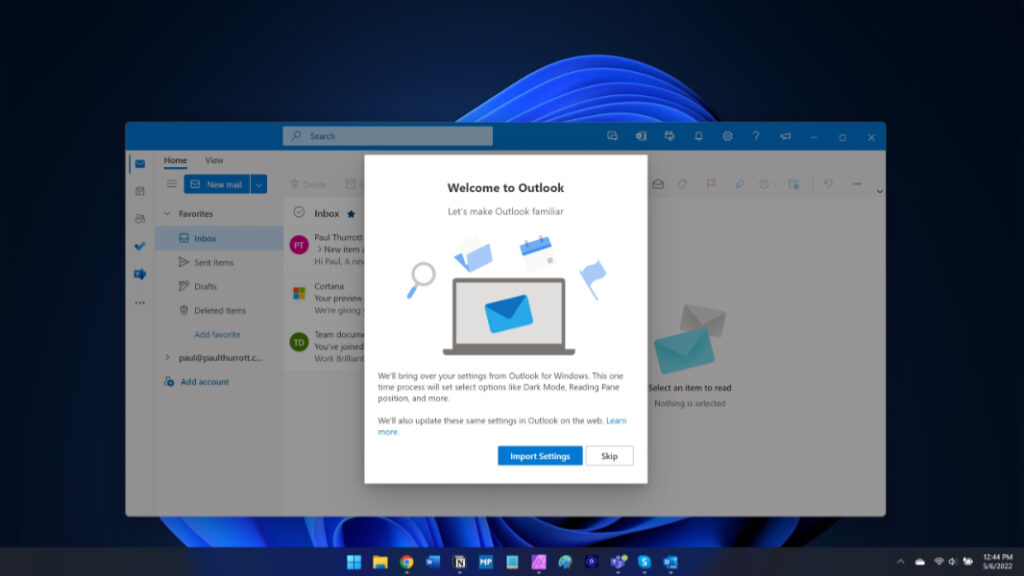This screenshot has height=576, width=1024.
Task: Open the notifications bell in the title bar
Action: coord(699,136)
